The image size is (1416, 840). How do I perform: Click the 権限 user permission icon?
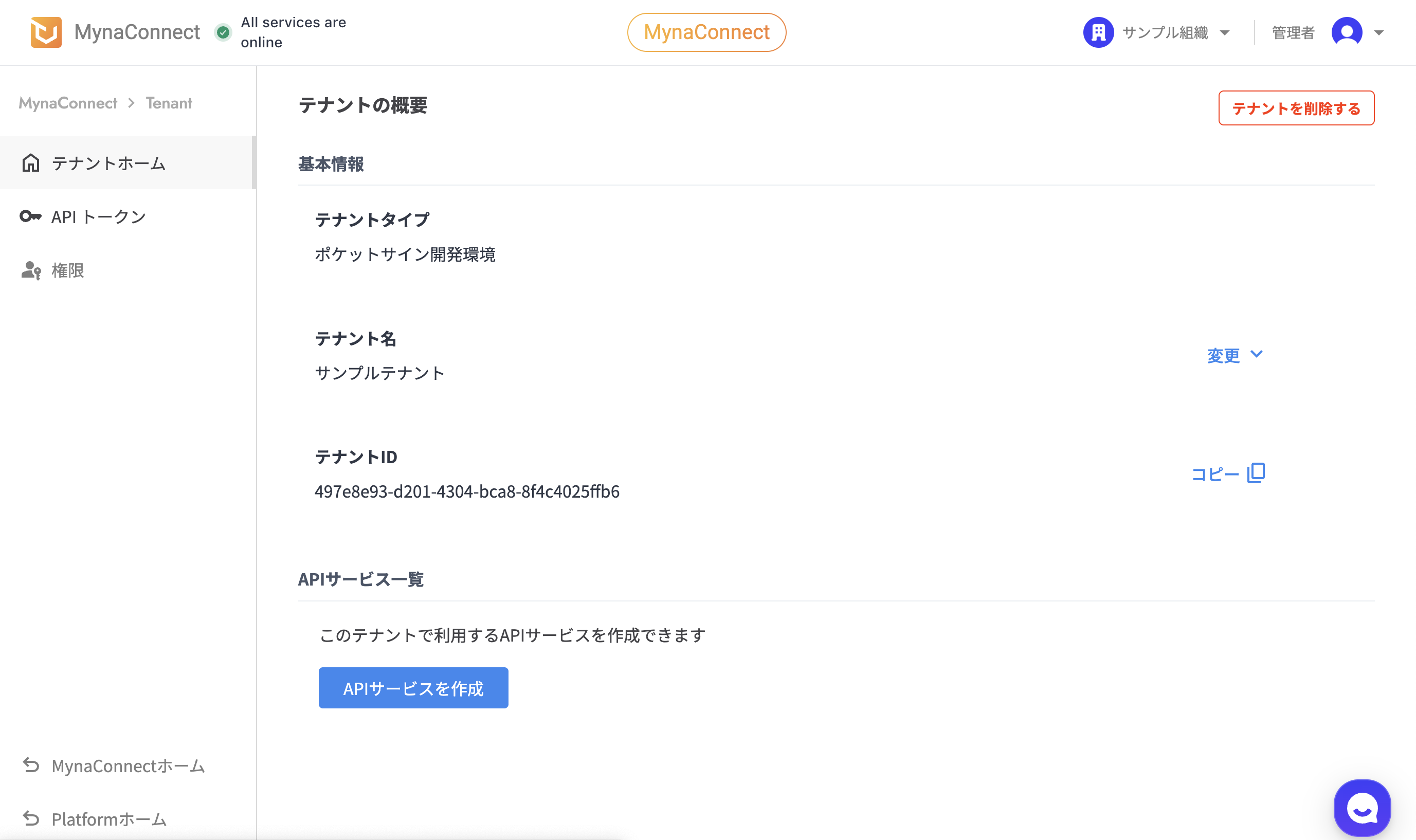click(x=31, y=270)
